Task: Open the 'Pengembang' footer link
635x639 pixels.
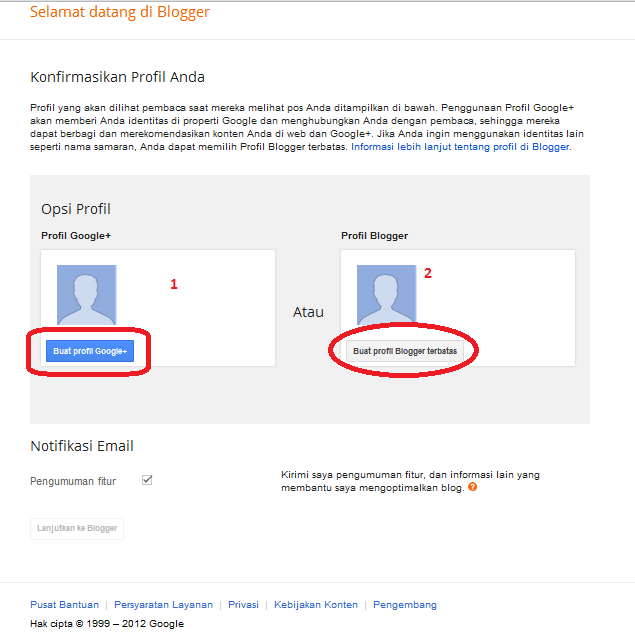Action: (x=405, y=605)
